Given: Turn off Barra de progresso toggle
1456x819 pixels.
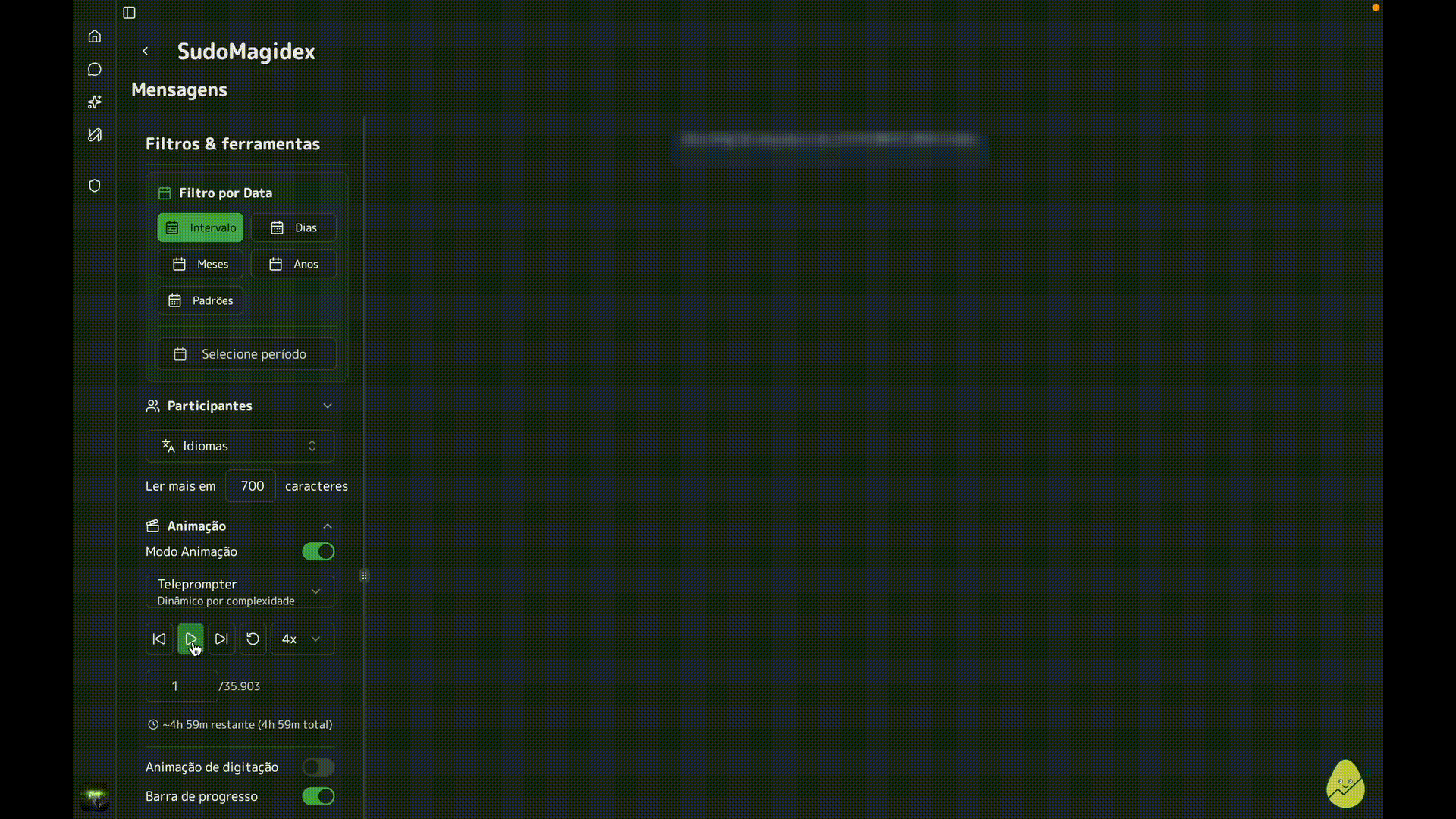Looking at the screenshot, I should point(318,796).
